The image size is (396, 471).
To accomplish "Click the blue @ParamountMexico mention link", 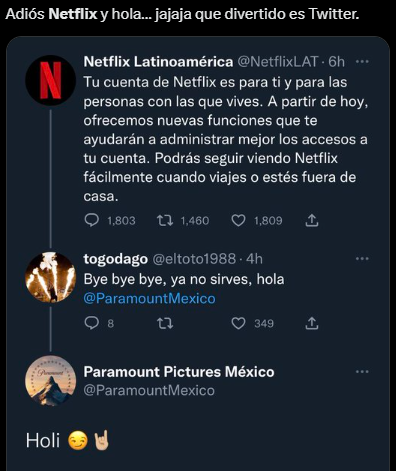I will 149,298.
